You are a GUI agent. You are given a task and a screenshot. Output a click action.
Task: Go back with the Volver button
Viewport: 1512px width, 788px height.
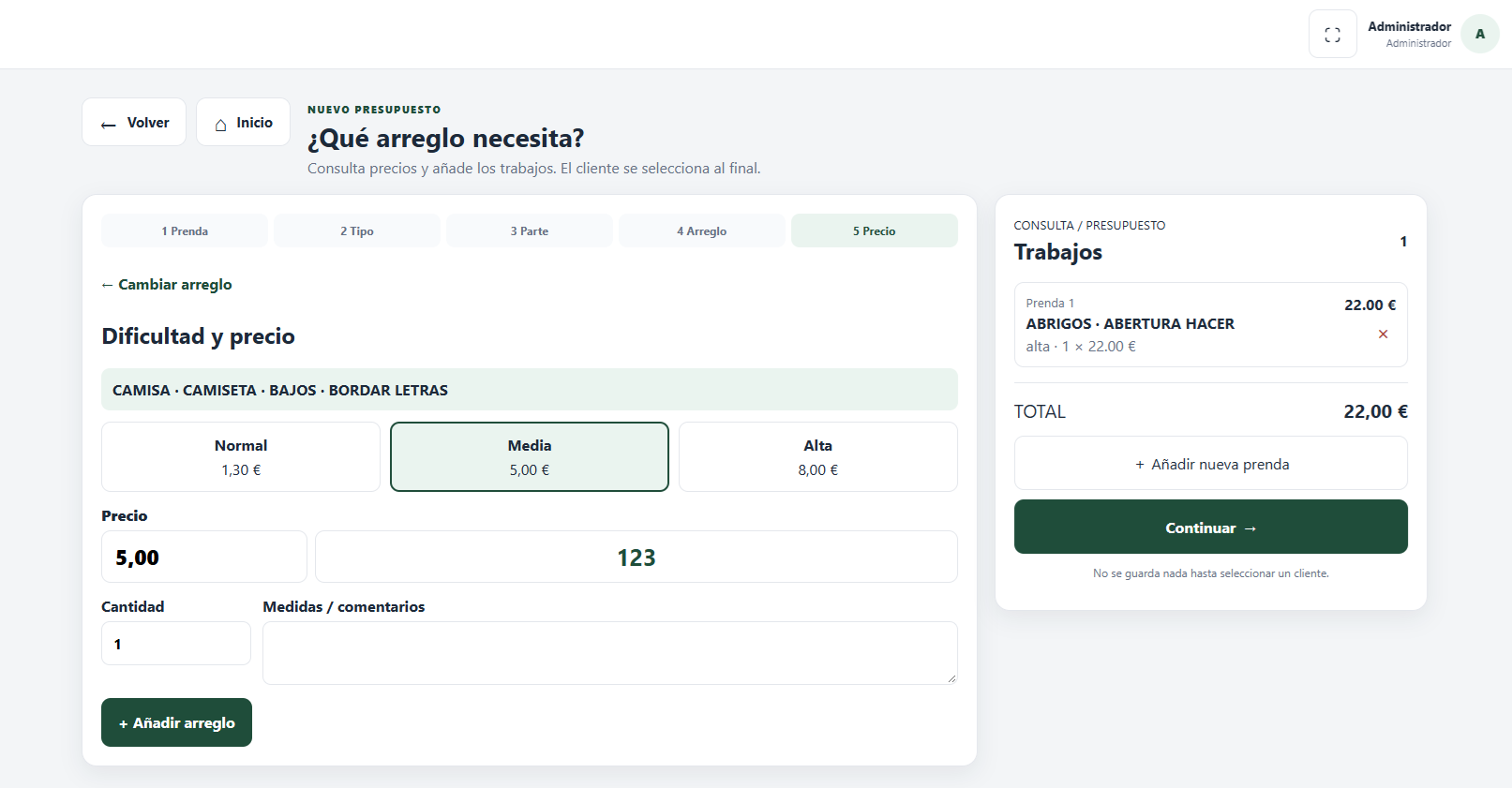134,123
